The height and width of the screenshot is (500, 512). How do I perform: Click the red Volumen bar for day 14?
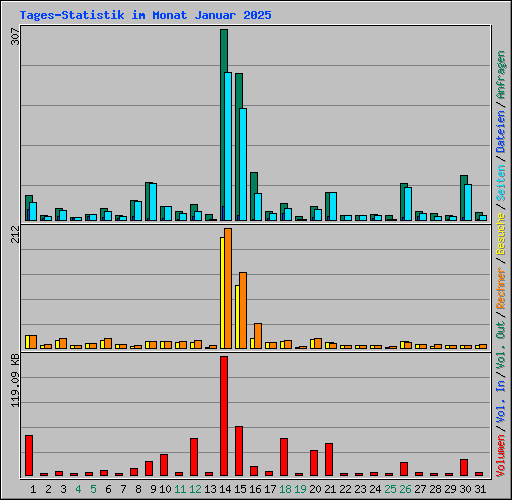224,416
